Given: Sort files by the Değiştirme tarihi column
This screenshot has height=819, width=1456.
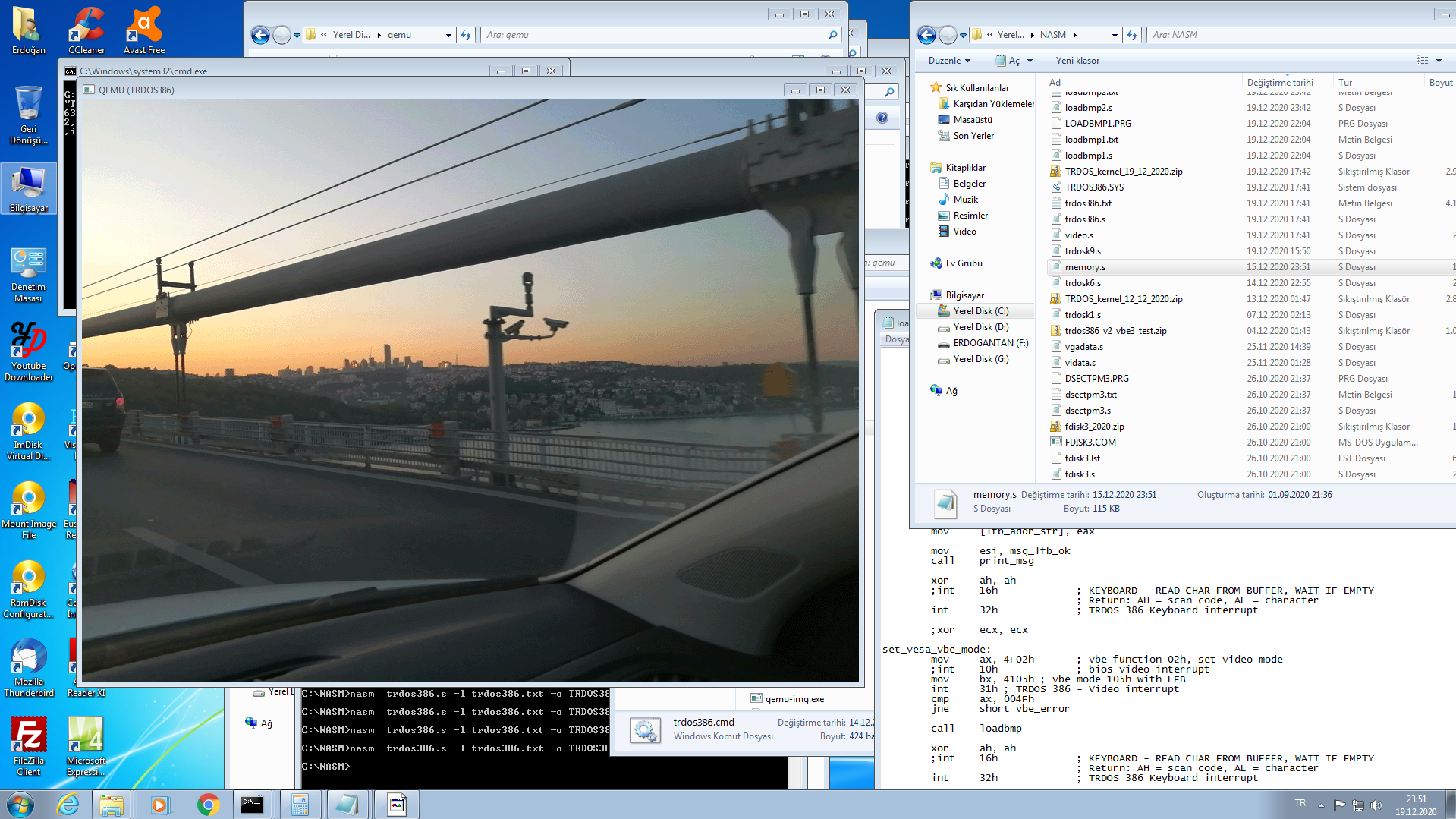Looking at the screenshot, I should click(x=1279, y=83).
